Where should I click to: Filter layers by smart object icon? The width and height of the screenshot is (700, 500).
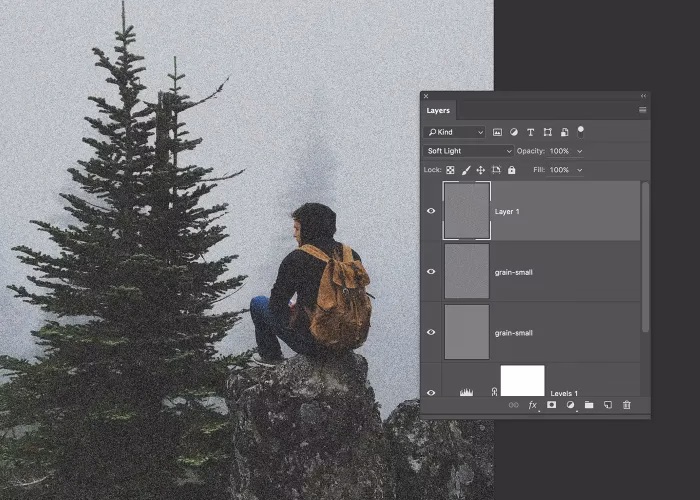click(564, 132)
